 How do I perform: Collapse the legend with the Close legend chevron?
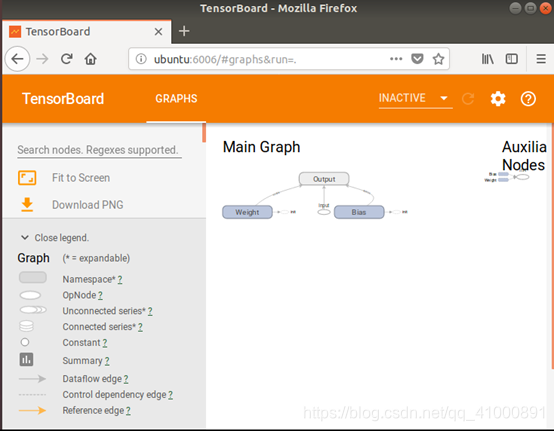[25, 237]
